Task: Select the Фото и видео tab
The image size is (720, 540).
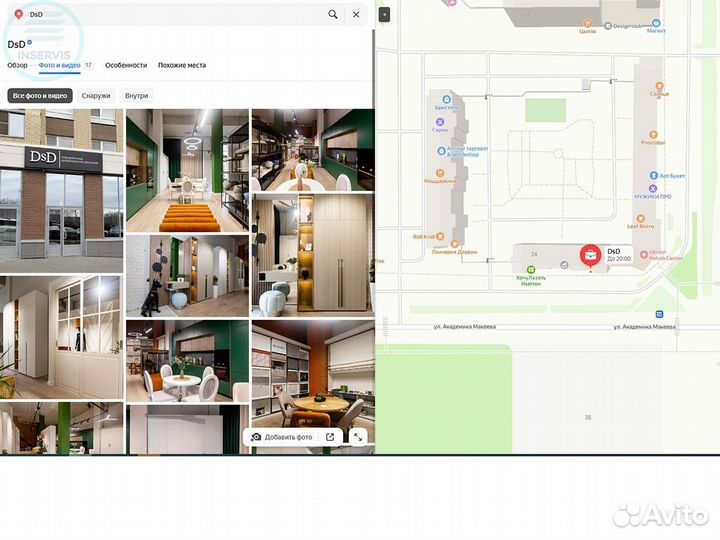Action: tap(60, 65)
